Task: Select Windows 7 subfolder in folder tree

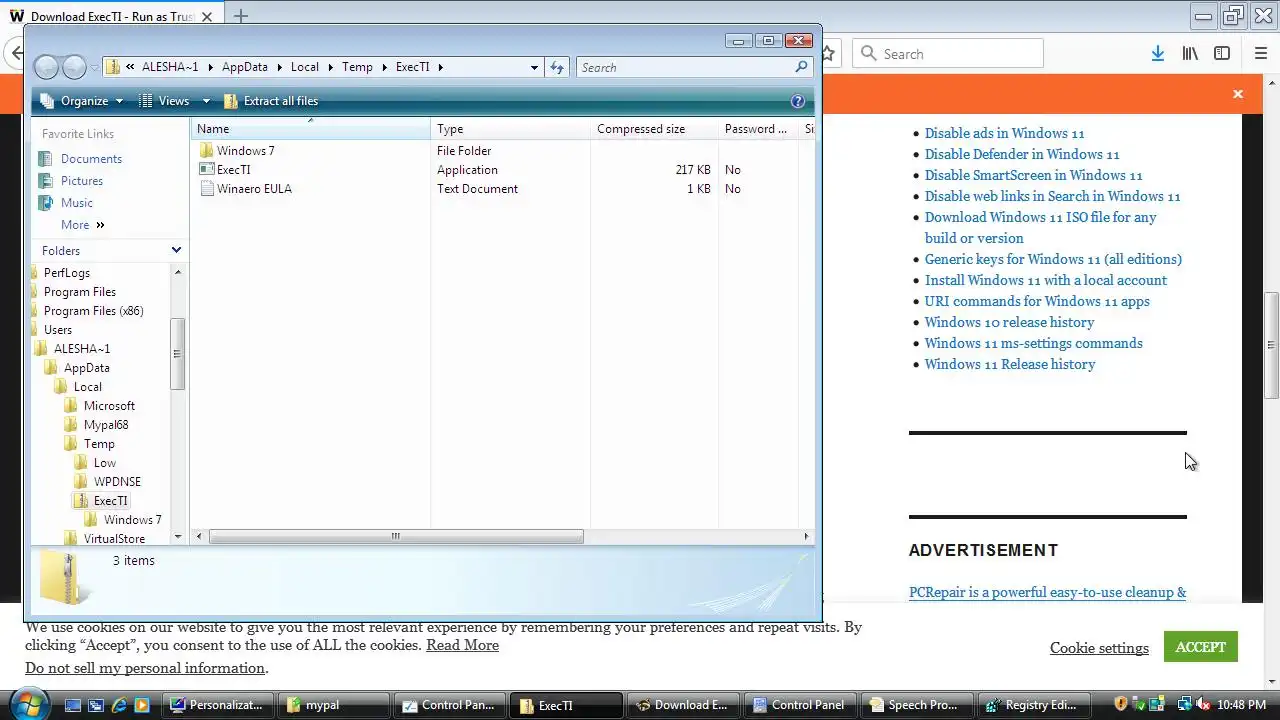Action: [132, 520]
